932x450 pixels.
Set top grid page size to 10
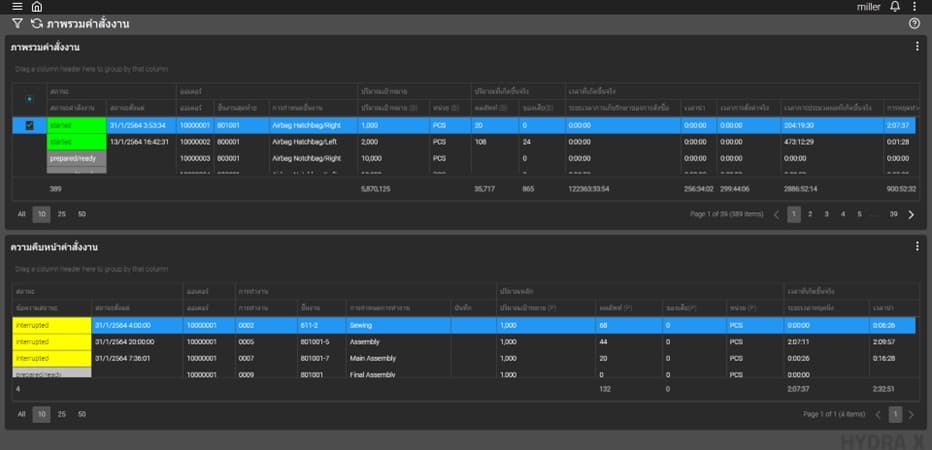point(41,214)
